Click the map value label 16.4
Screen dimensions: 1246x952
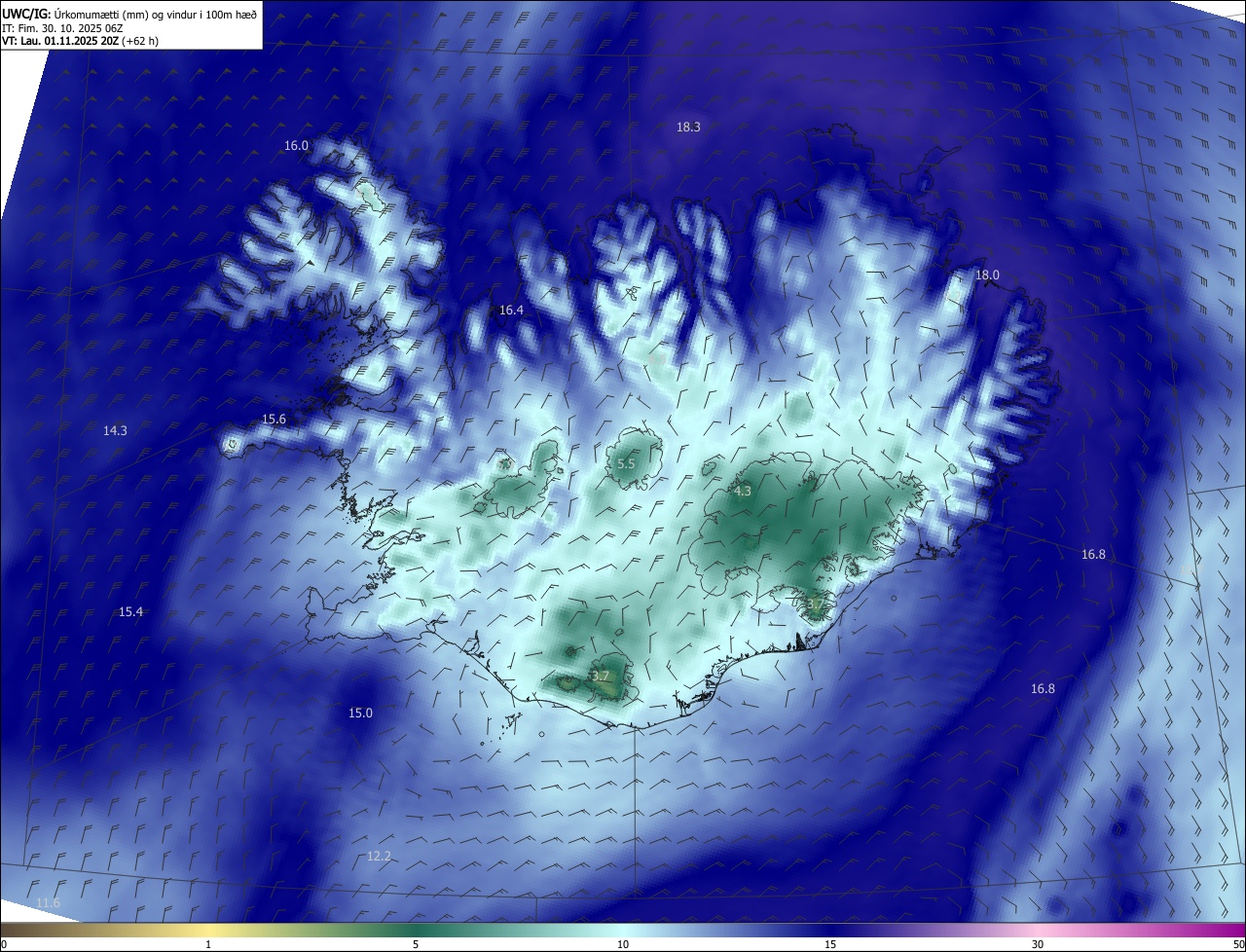pos(511,311)
